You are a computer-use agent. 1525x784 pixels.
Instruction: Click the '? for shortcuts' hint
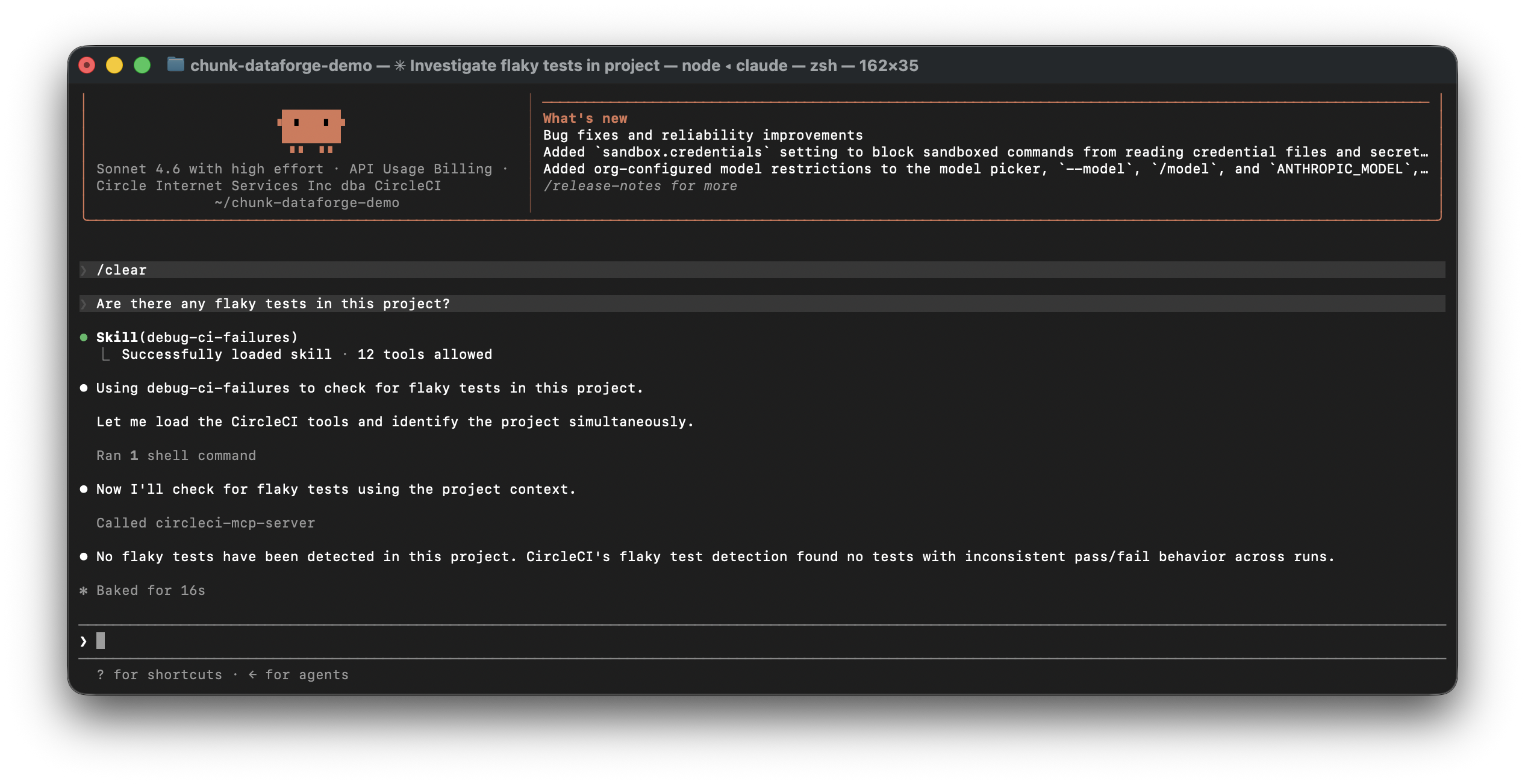coord(159,675)
